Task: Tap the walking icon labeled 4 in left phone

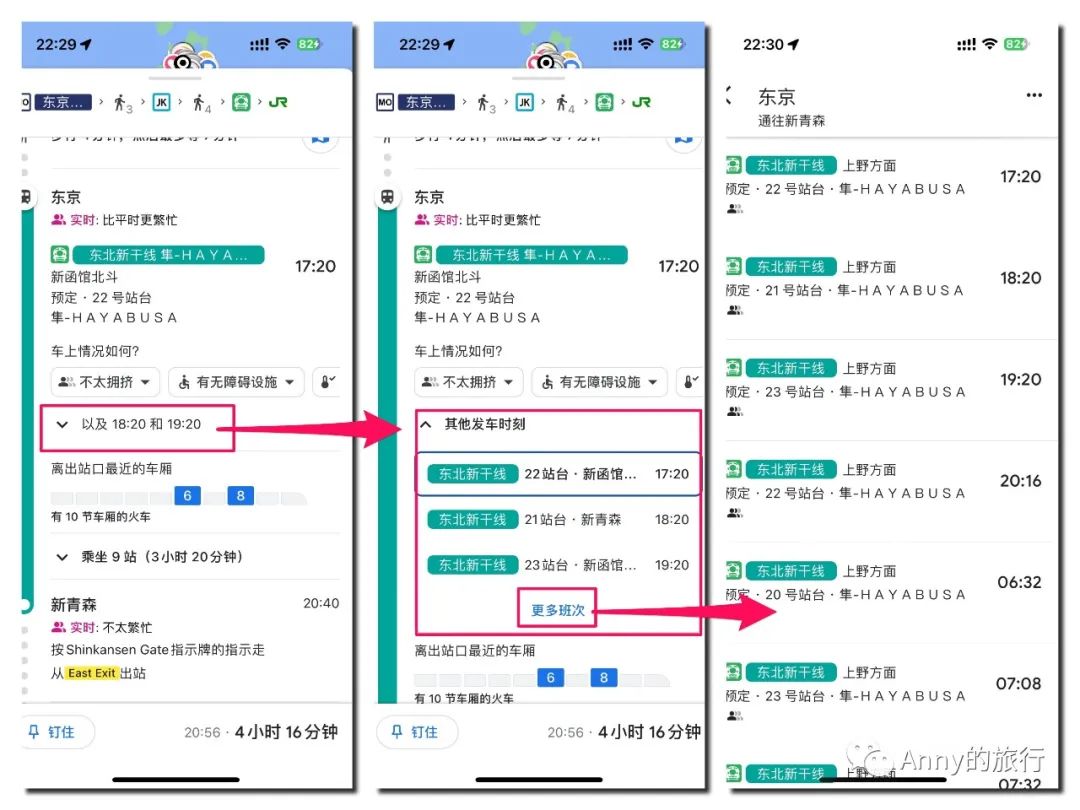Action: 201,103
